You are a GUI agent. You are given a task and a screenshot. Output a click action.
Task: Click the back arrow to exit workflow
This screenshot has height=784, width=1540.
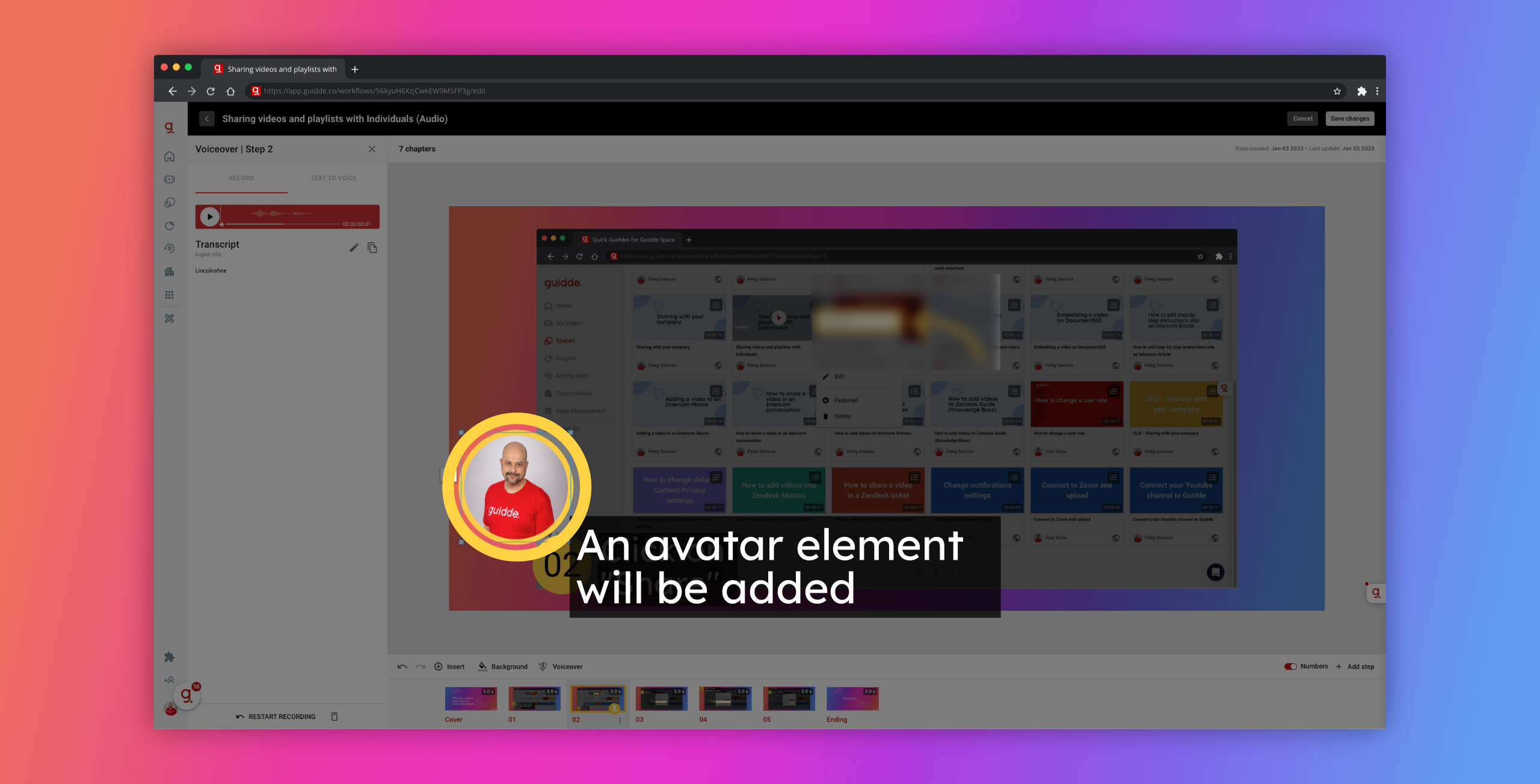click(x=207, y=119)
